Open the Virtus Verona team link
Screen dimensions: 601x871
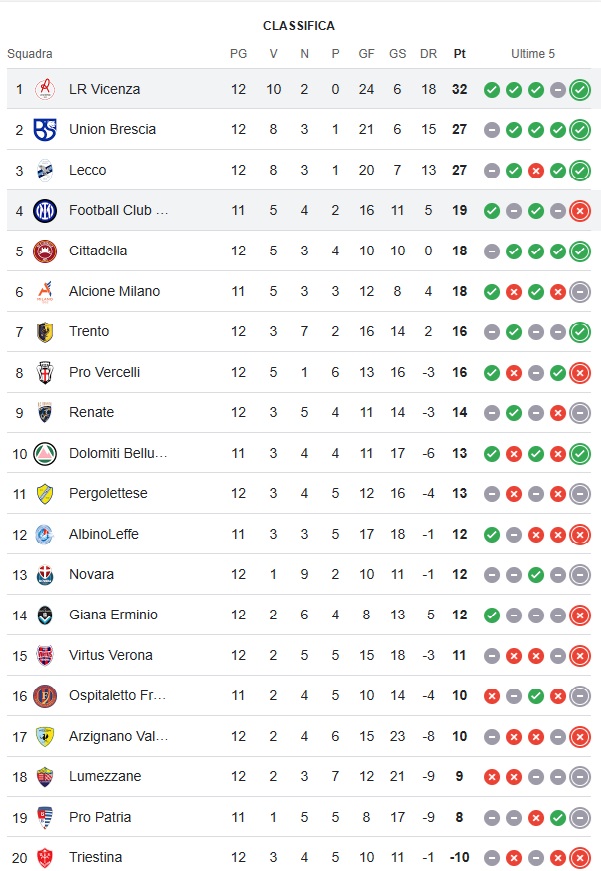click(x=111, y=655)
